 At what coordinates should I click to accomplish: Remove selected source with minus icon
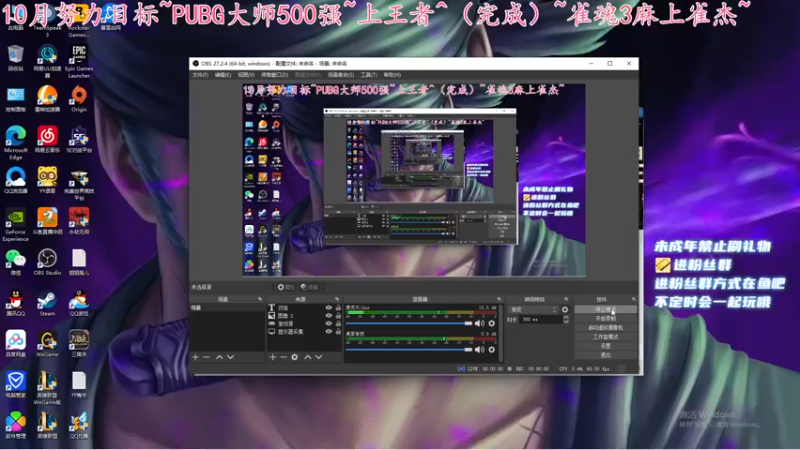pyautogui.click(x=284, y=357)
